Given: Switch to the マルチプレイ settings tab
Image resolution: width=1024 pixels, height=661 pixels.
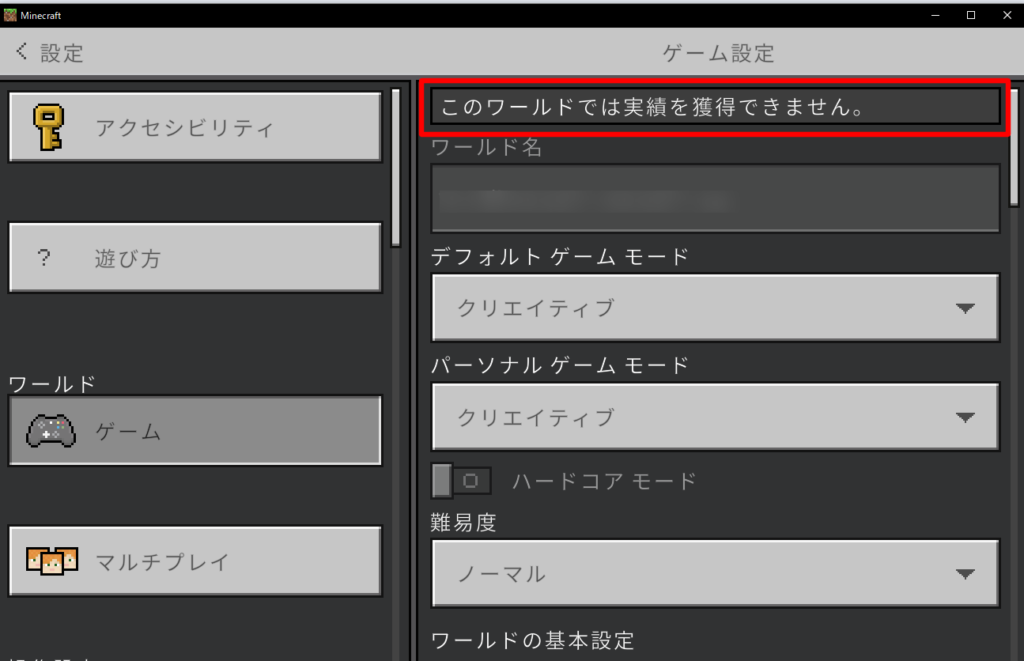Looking at the screenshot, I should [x=195, y=561].
